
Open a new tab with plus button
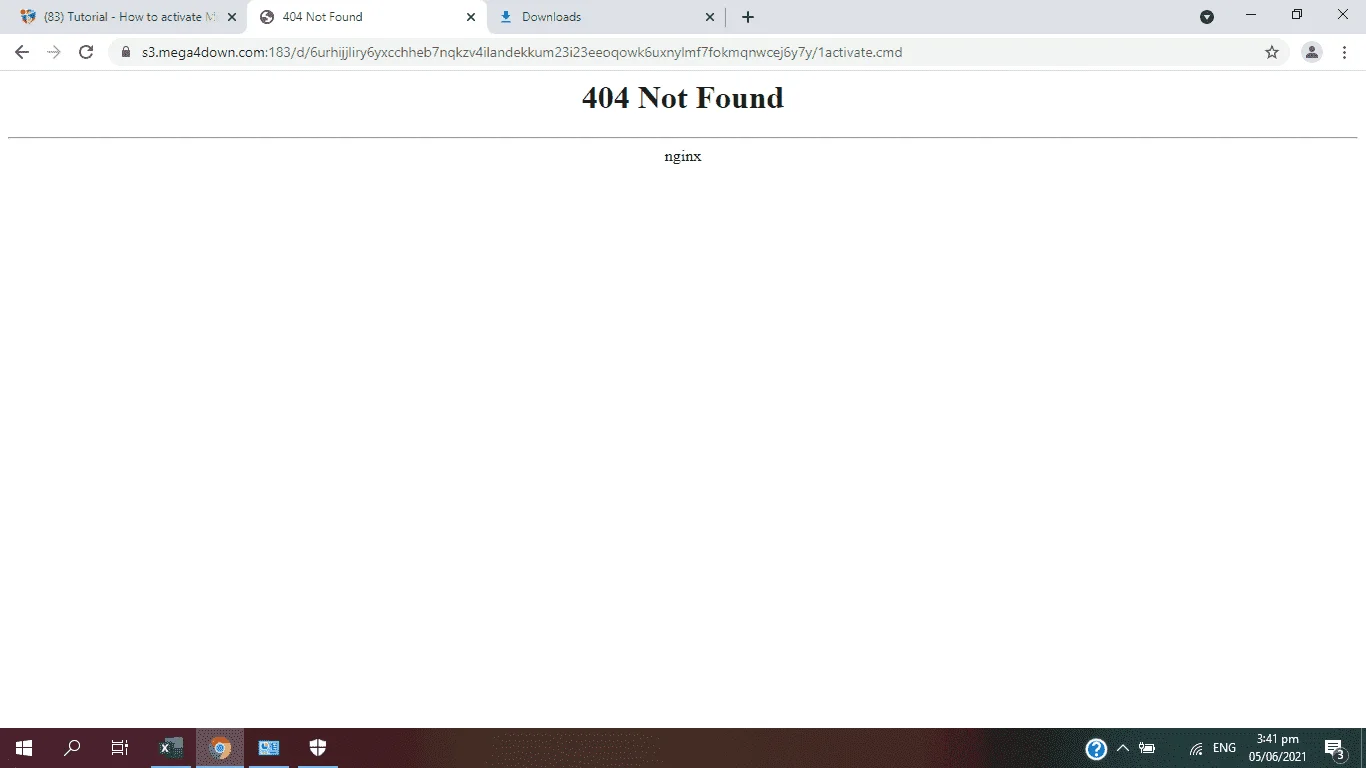pos(748,17)
